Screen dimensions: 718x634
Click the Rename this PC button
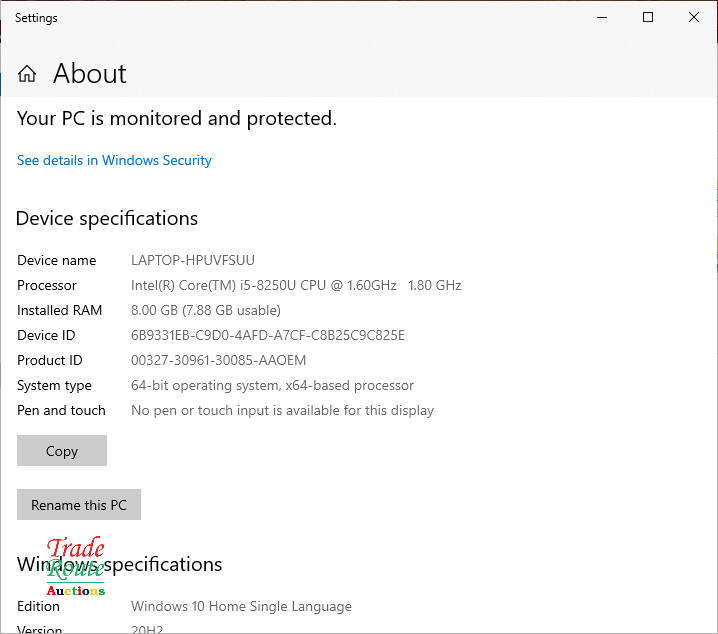[x=79, y=505]
